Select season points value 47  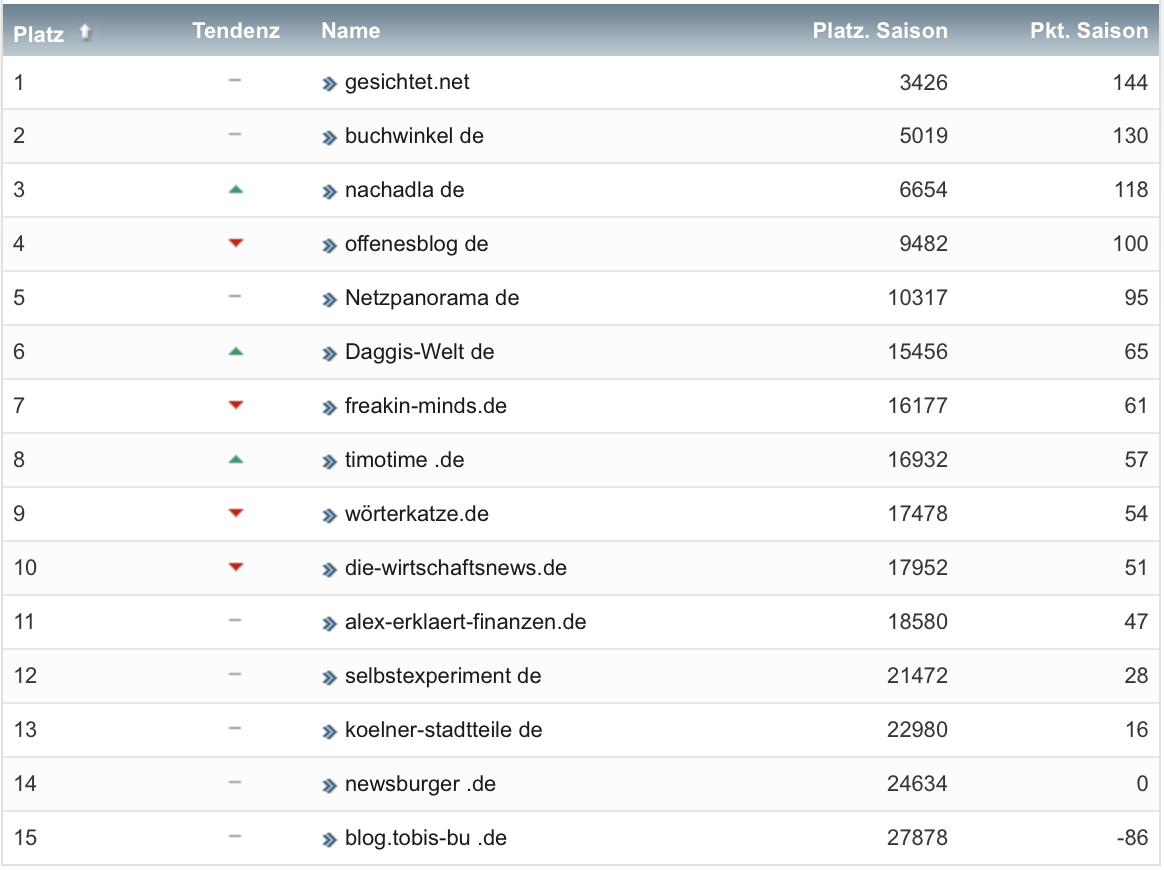pyautogui.click(x=1136, y=621)
